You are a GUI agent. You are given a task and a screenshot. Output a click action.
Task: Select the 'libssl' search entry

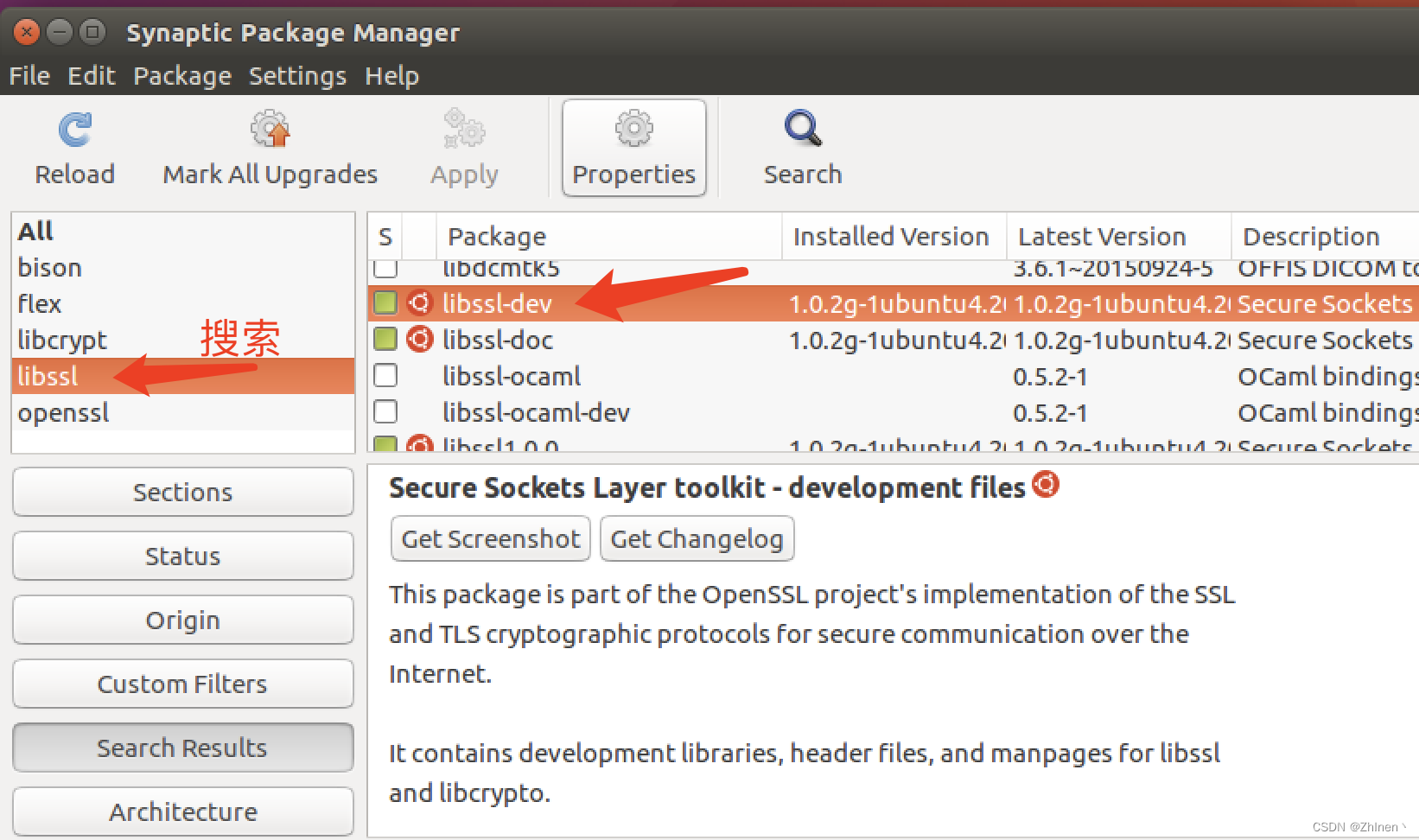click(183, 376)
